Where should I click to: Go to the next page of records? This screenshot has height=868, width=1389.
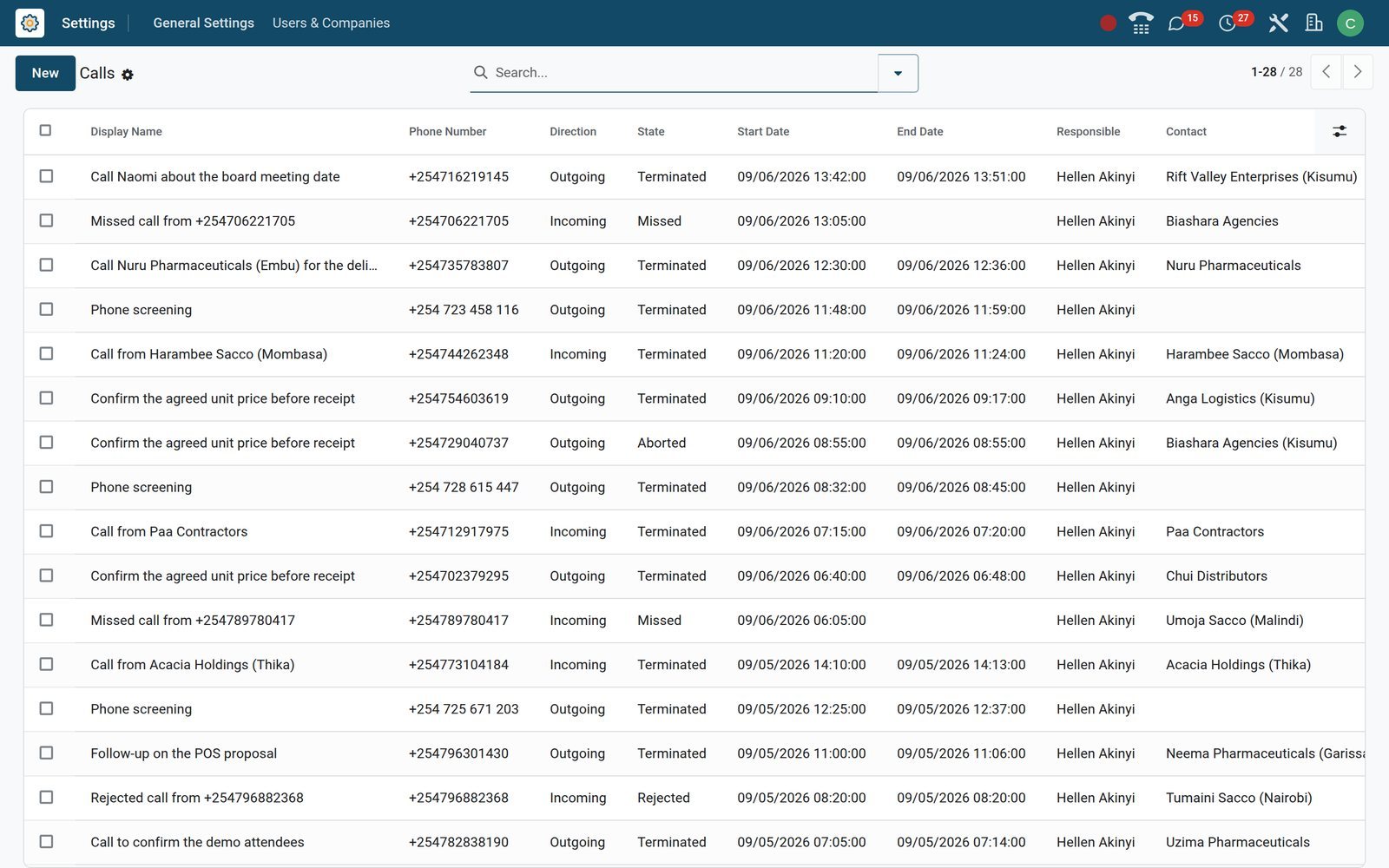tap(1358, 72)
